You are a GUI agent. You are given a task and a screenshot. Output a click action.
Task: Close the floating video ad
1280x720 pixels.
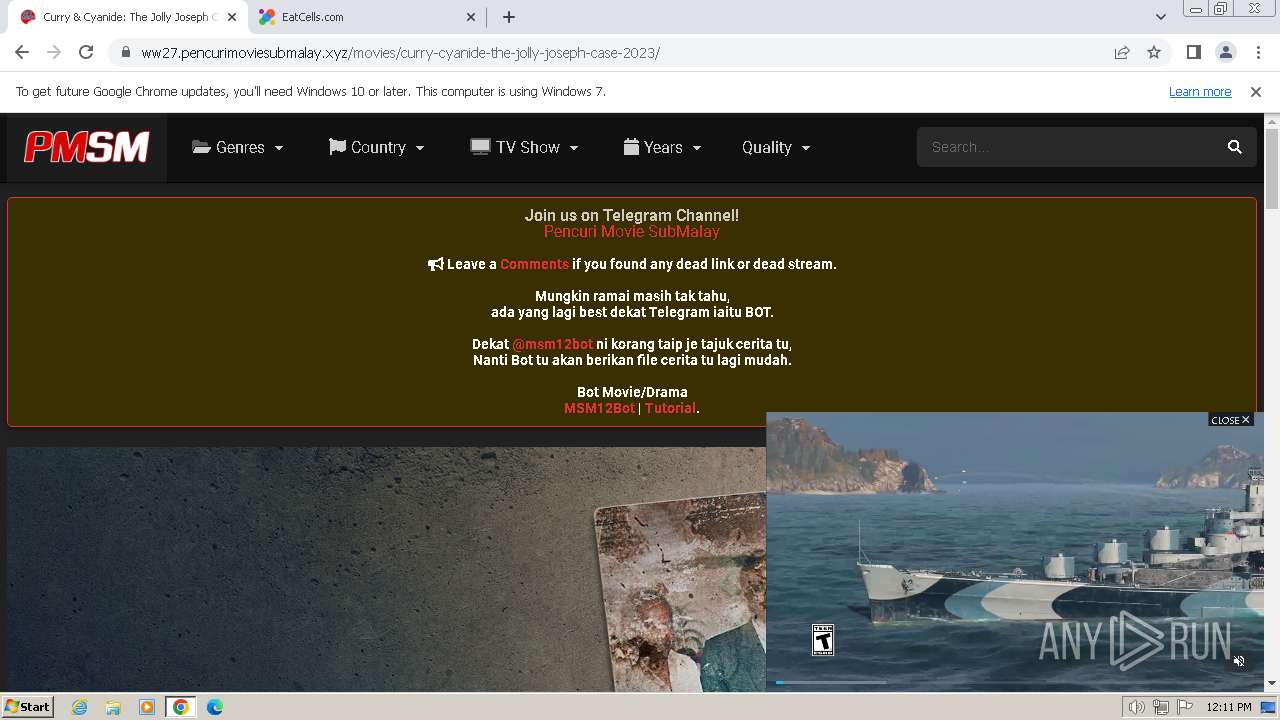(1230, 420)
